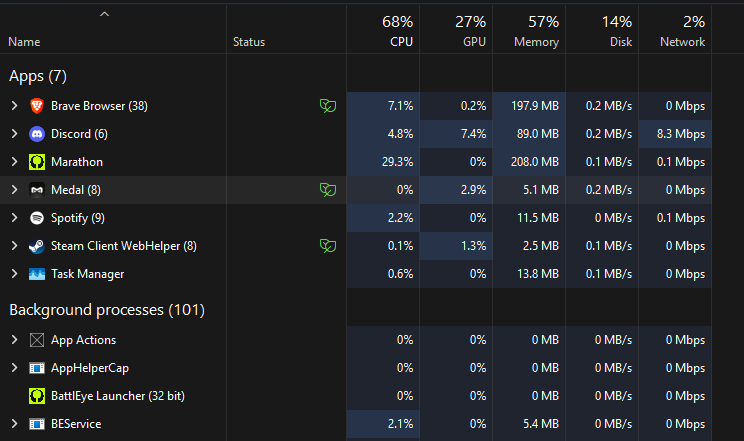Expand the BEService background process
The width and height of the screenshot is (744, 441).
14,423
